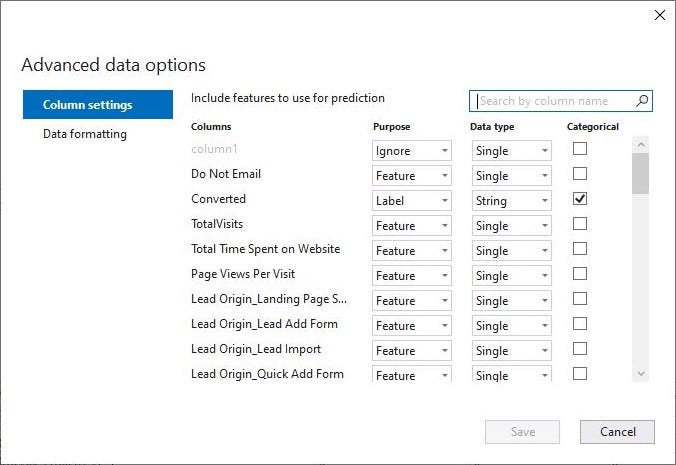Open Data type dropdown for Do Not Email

511,176
